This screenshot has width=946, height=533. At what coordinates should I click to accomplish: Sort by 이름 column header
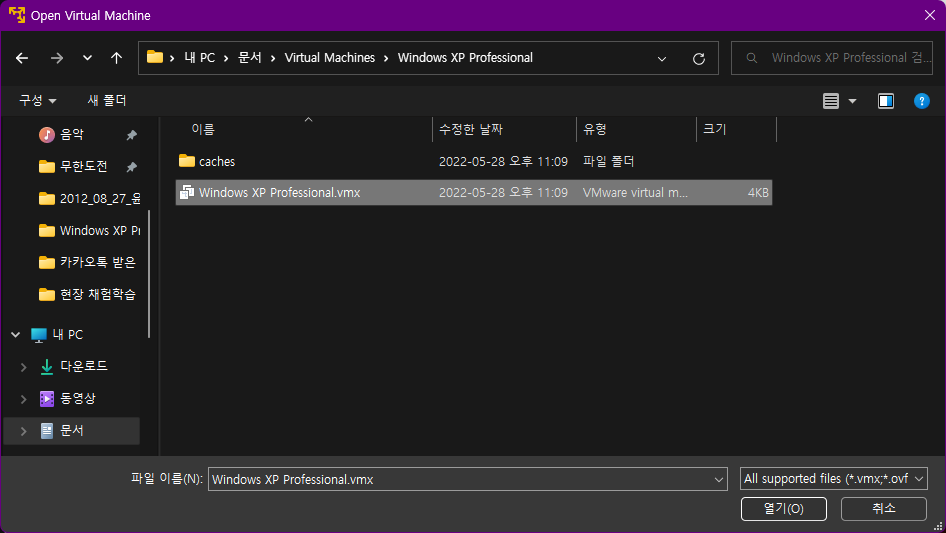click(304, 129)
